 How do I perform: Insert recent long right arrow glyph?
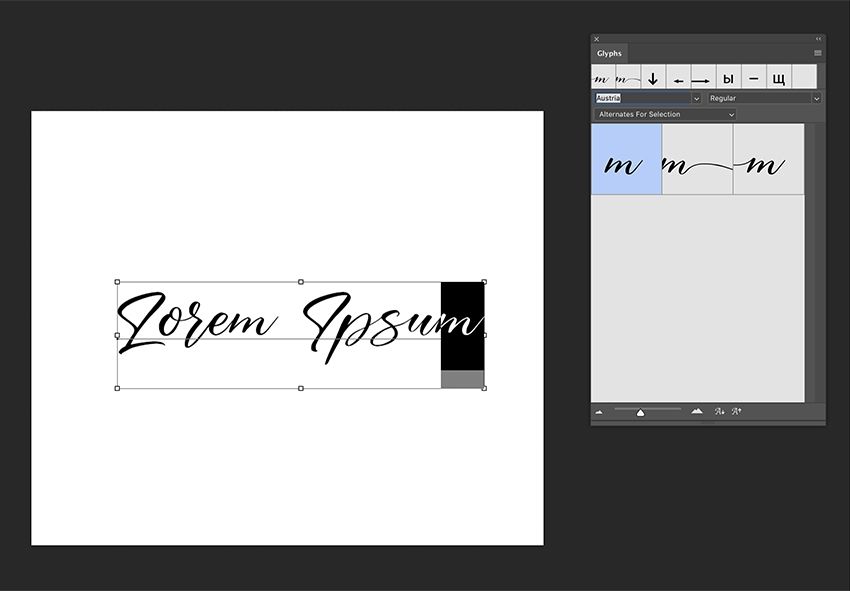pyautogui.click(x=703, y=76)
